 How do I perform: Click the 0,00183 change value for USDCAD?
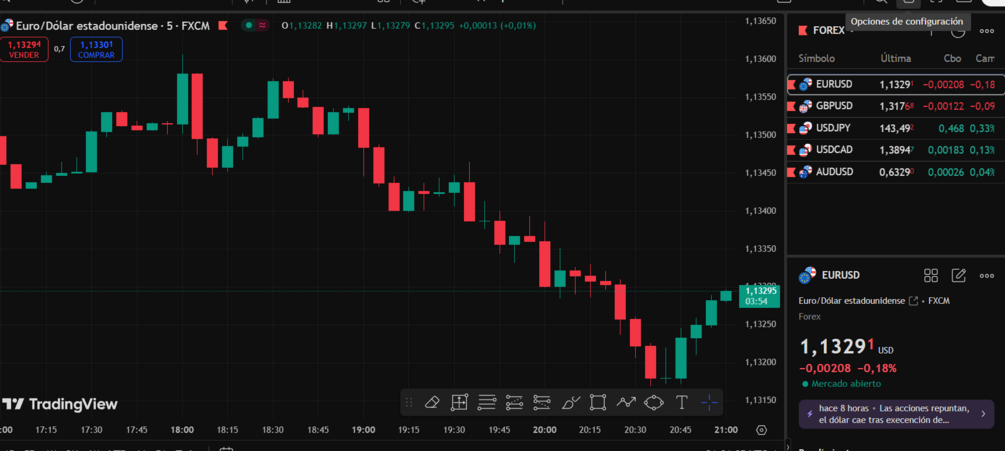(x=946, y=150)
